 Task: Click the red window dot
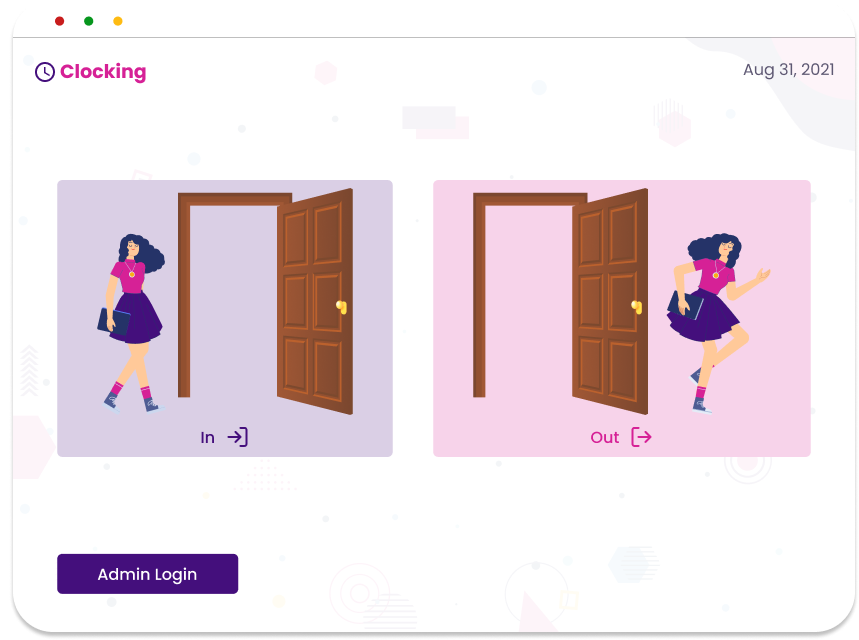click(60, 21)
